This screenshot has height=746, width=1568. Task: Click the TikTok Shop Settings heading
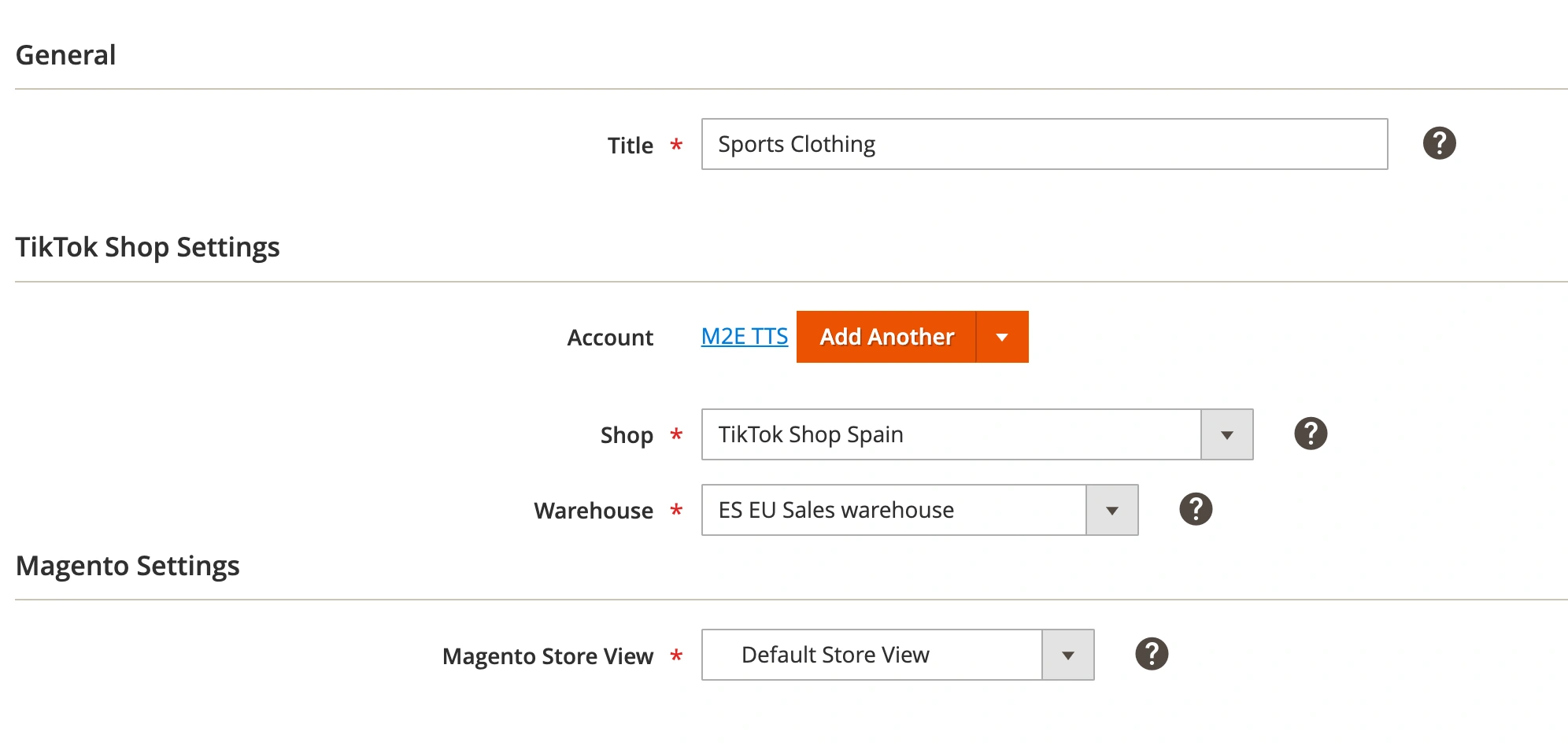[147, 247]
